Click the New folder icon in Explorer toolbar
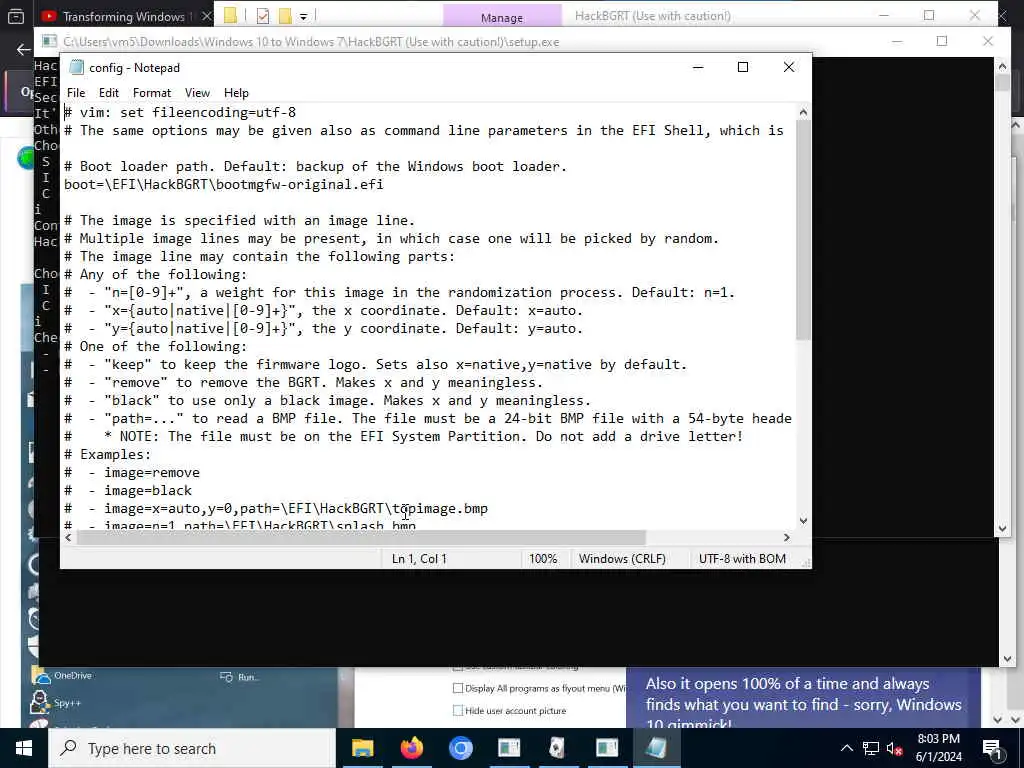Image resolution: width=1024 pixels, height=768 pixels. pos(285,16)
